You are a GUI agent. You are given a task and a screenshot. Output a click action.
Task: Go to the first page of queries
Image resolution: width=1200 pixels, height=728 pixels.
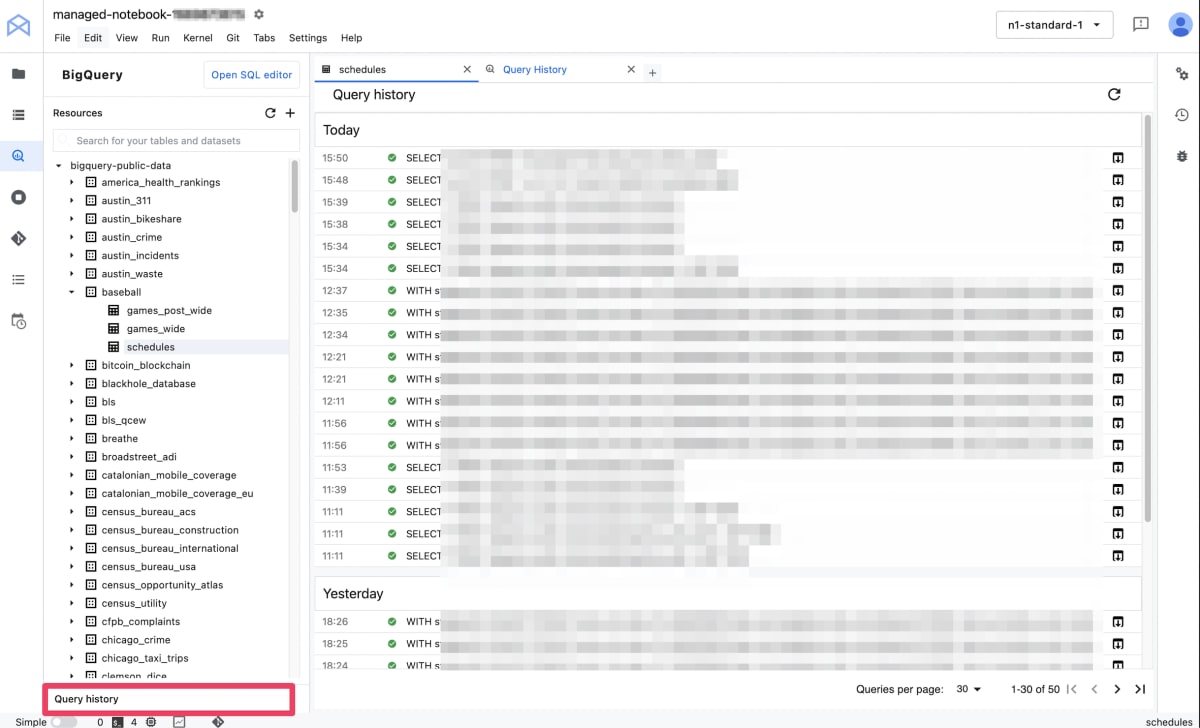[x=1072, y=689]
